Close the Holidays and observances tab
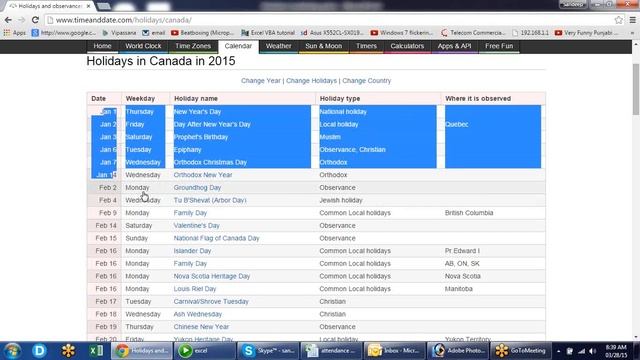The image size is (640, 360). point(89,6)
